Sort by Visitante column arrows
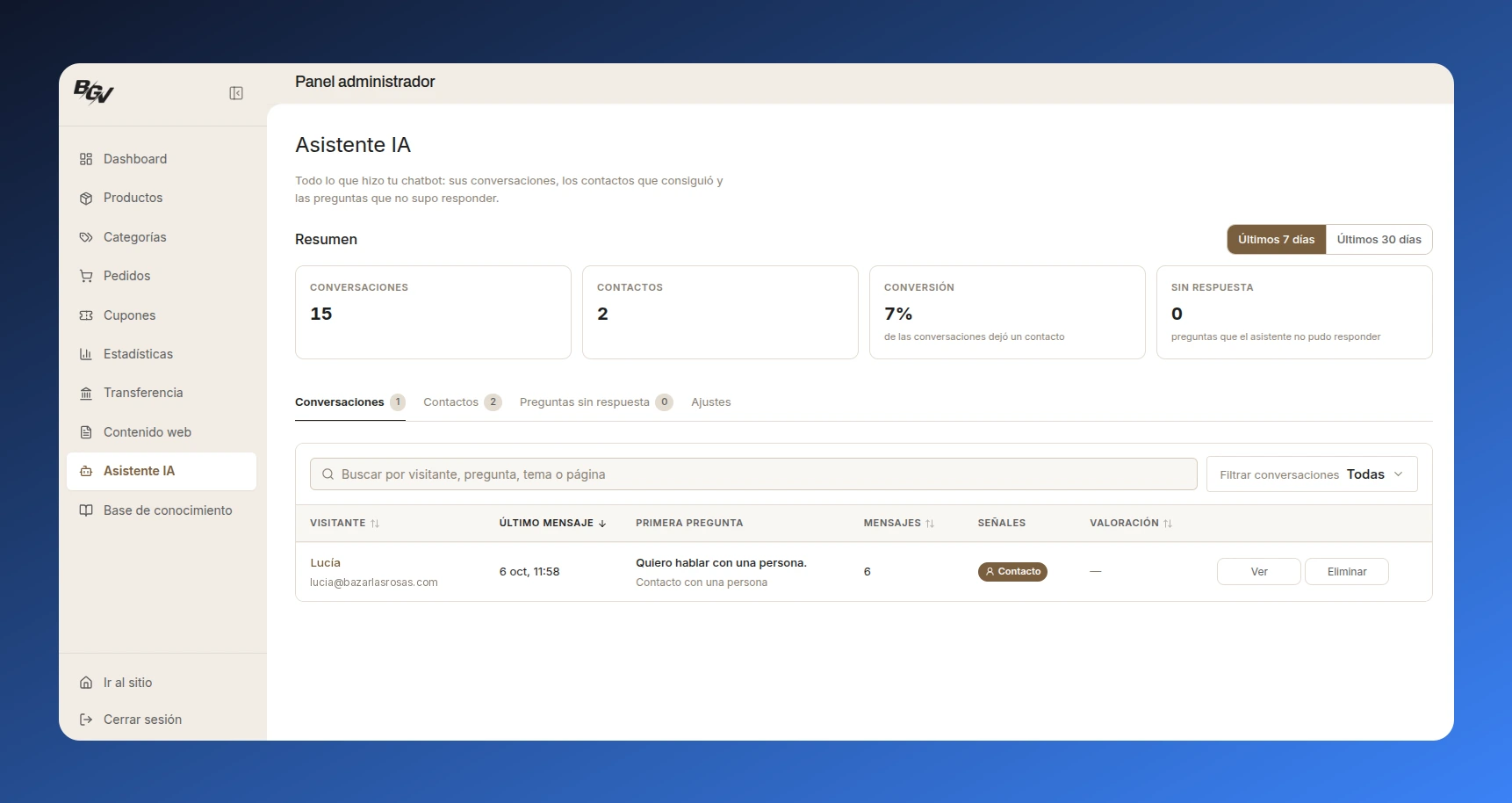1512x803 pixels. tap(375, 524)
